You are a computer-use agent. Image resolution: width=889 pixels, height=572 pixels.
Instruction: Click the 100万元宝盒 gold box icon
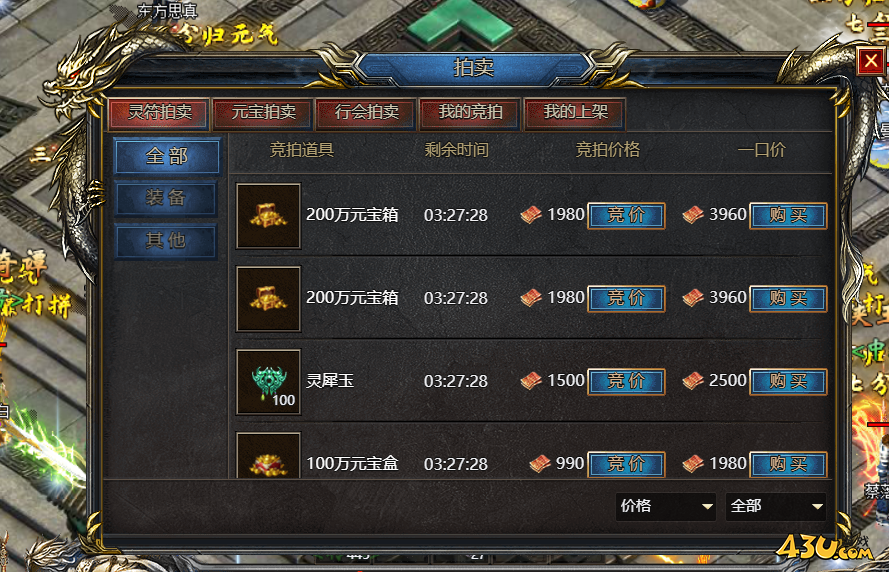(268, 456)
